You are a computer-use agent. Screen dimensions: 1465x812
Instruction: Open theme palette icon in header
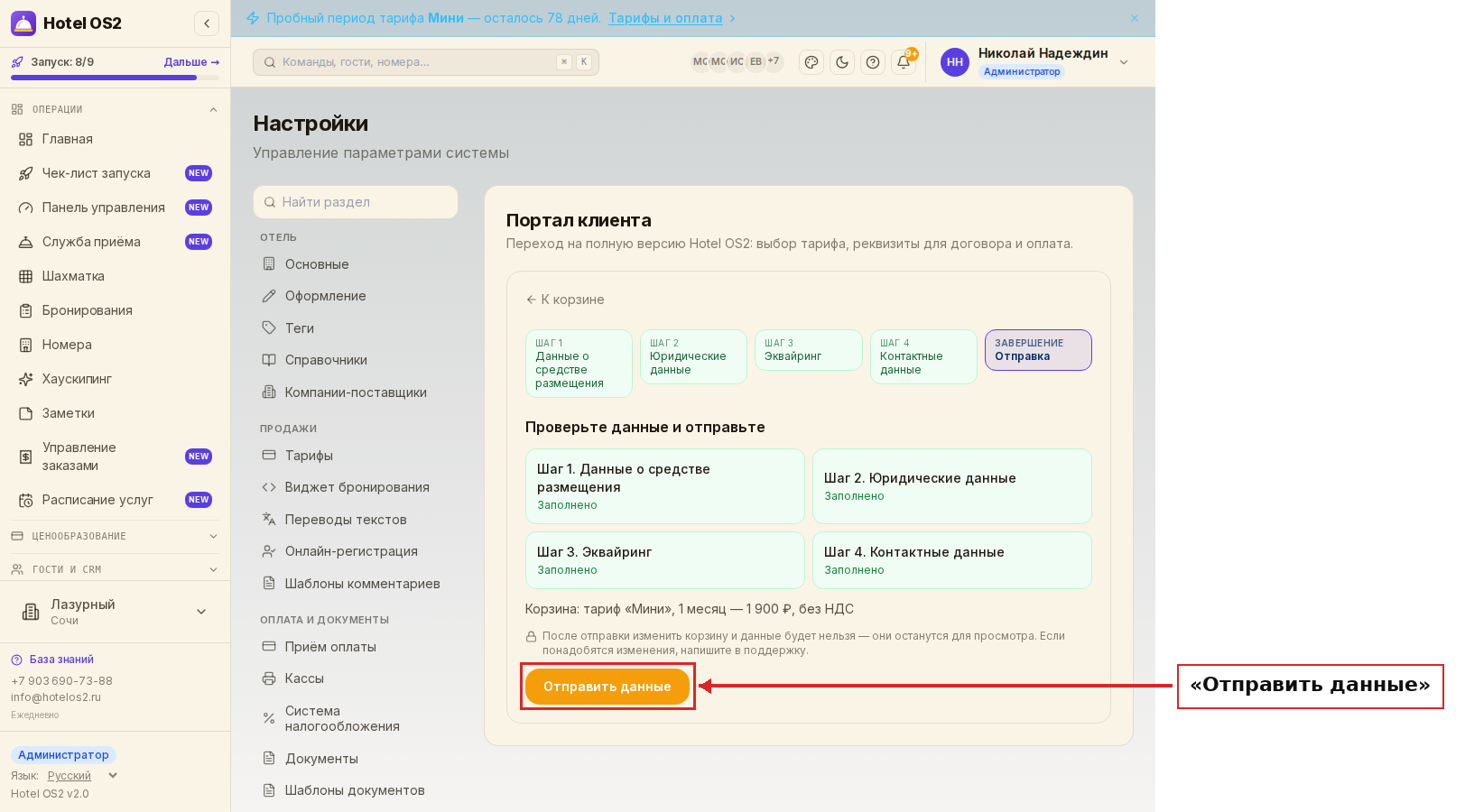(x=811, y=62)
